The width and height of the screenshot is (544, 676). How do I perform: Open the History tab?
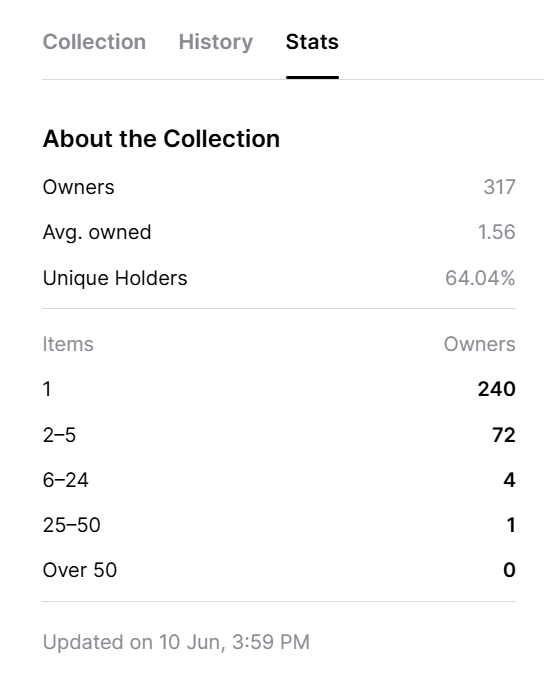[216, 42]
